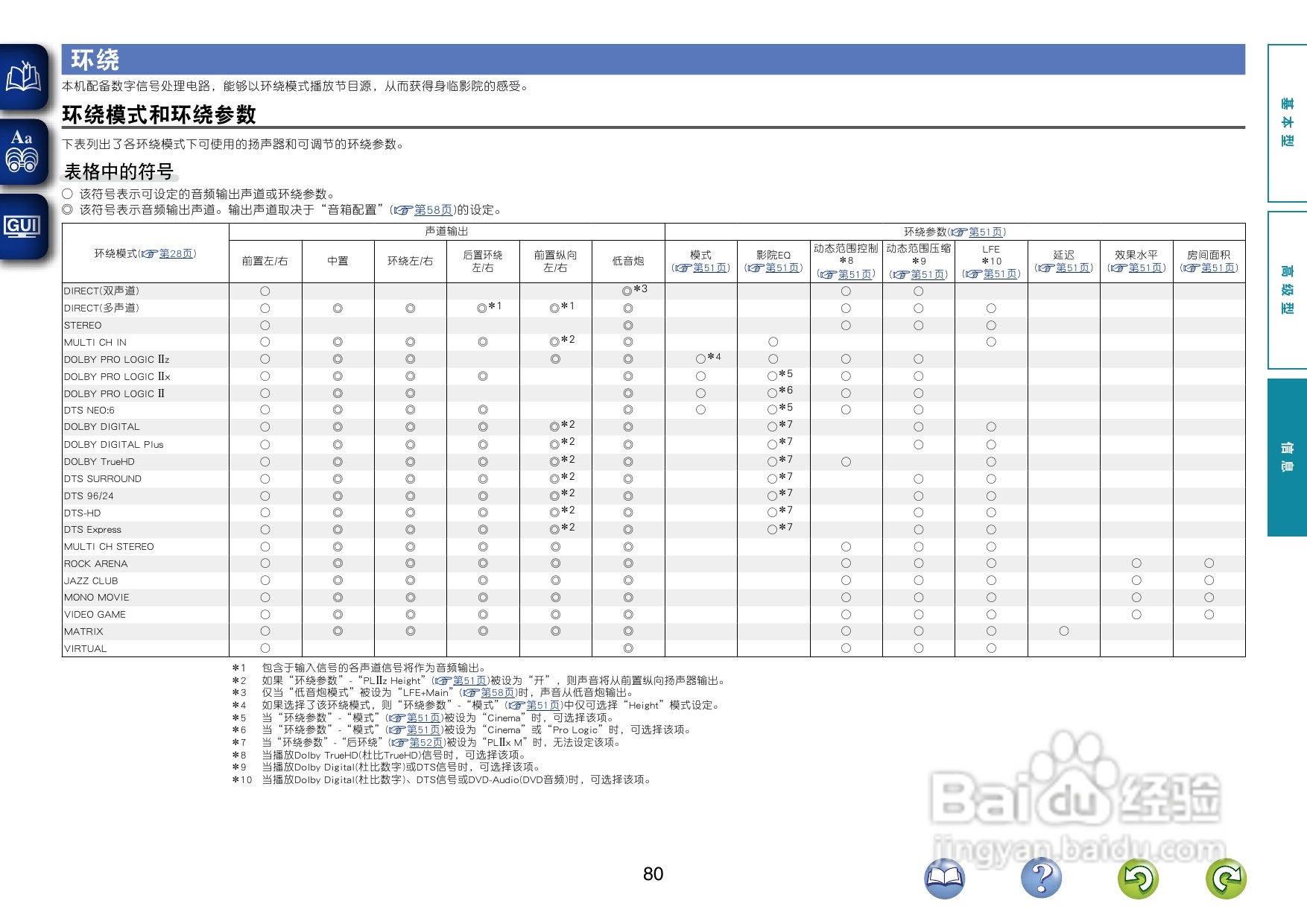Select the MATRIX row label
The width and height of the screenshot is (1307, 924).
[x=83, y=632]
